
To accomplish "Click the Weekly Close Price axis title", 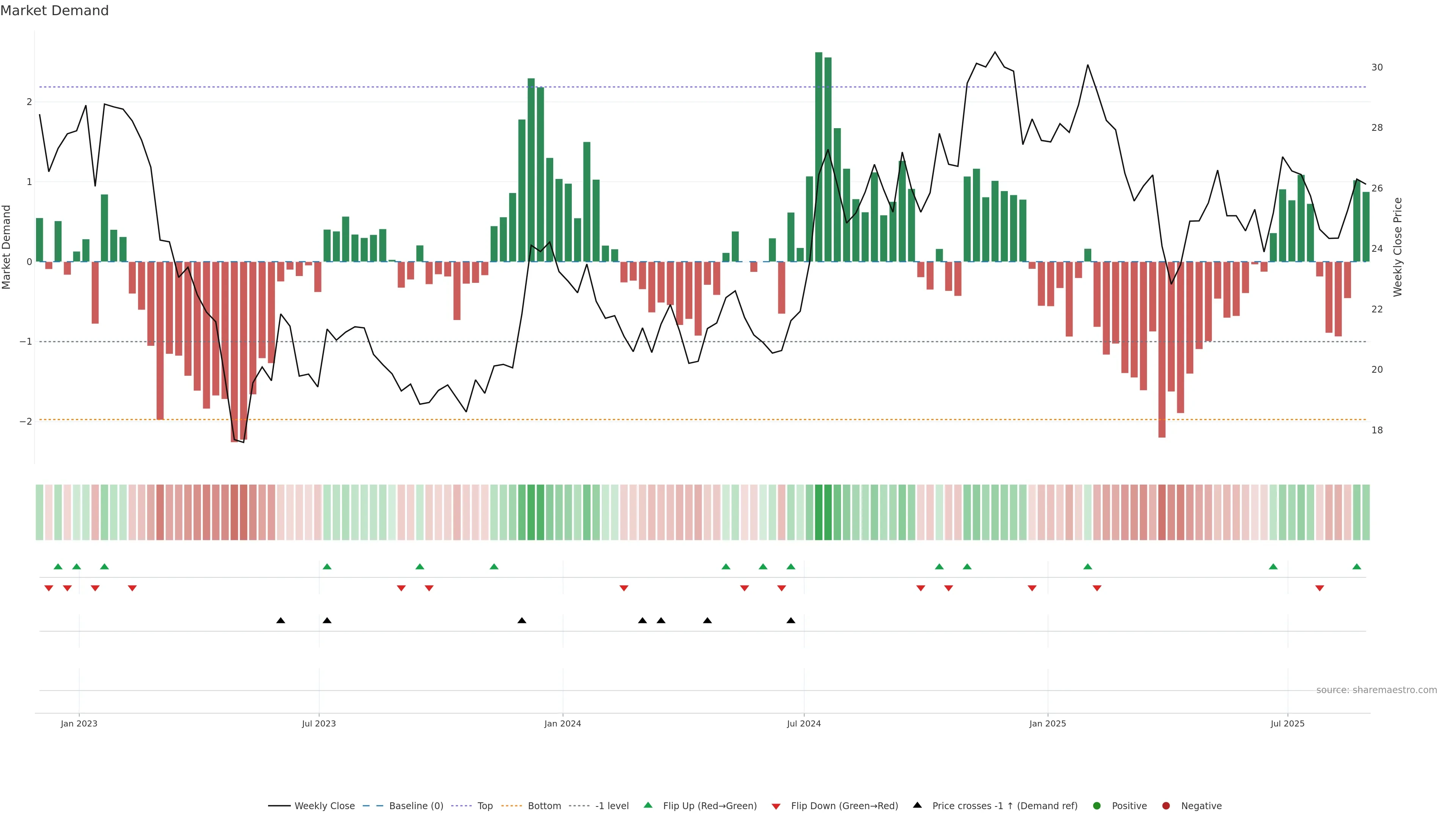I will point(1398,247).
